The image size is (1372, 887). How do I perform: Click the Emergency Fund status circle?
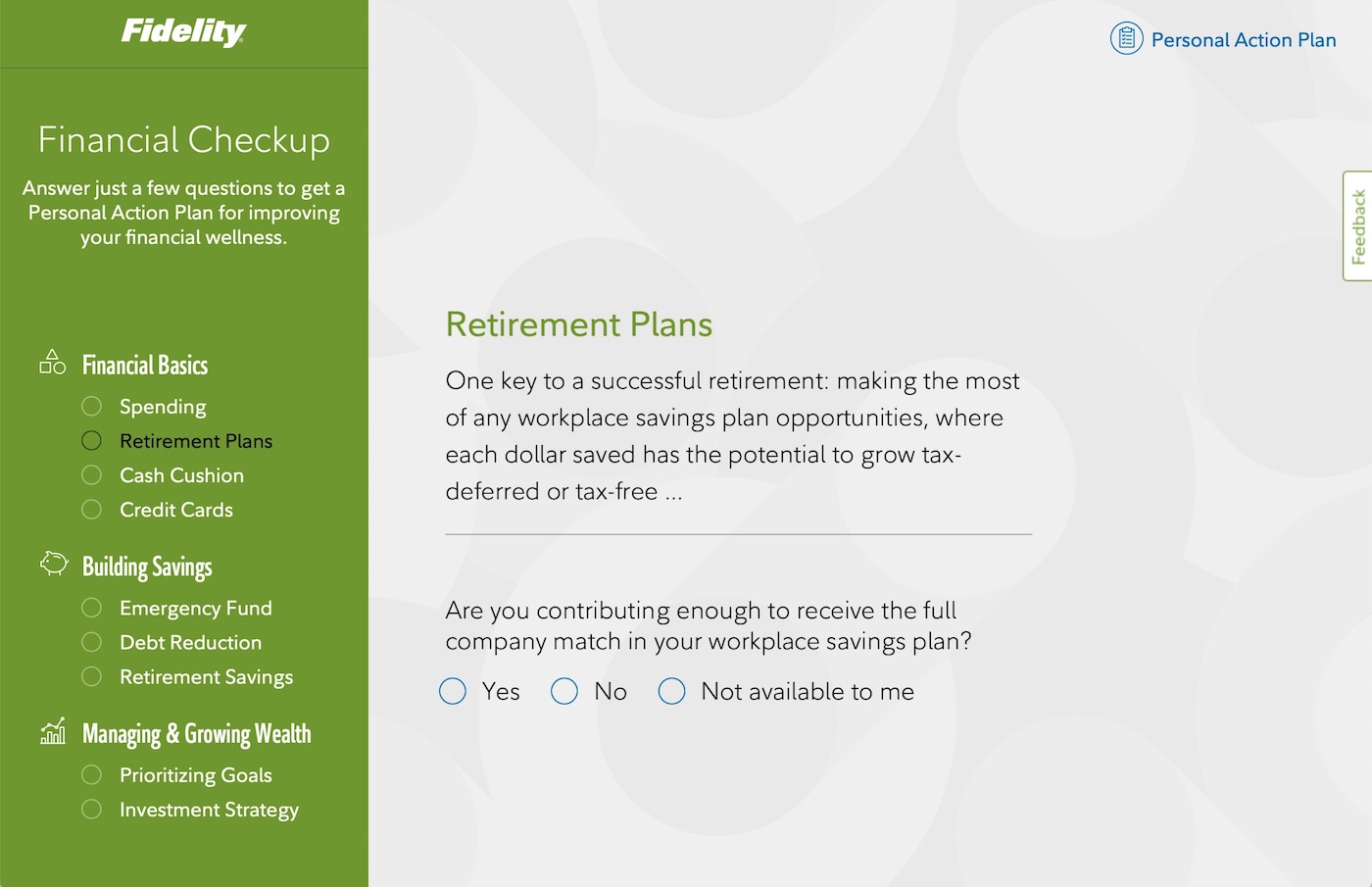coord(91,608)
